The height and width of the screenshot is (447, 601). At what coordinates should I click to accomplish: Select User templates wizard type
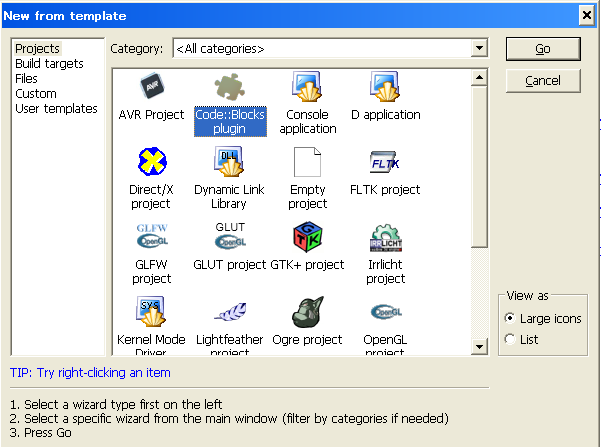point(56,108)
